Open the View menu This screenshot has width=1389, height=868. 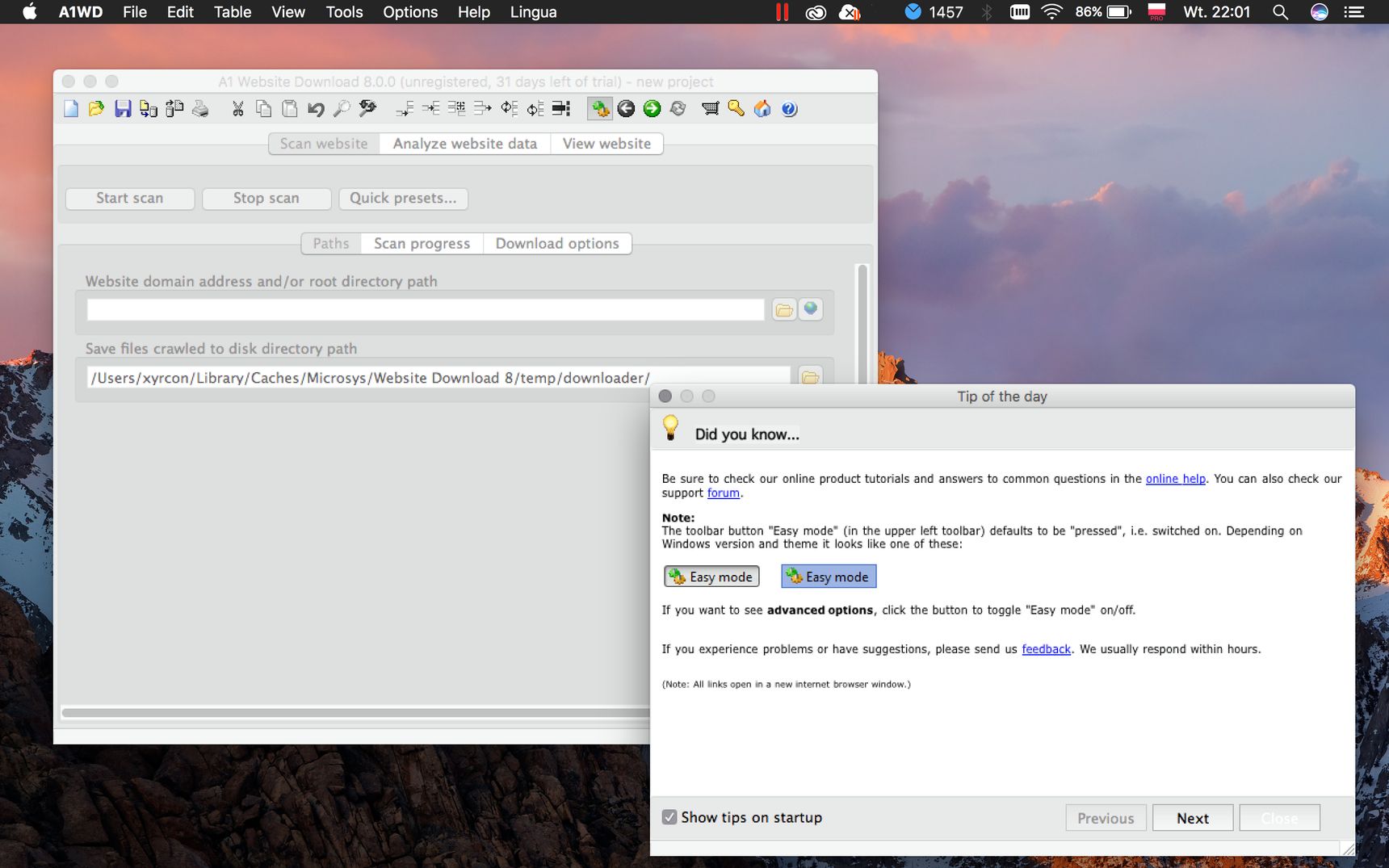pos(288,12)
